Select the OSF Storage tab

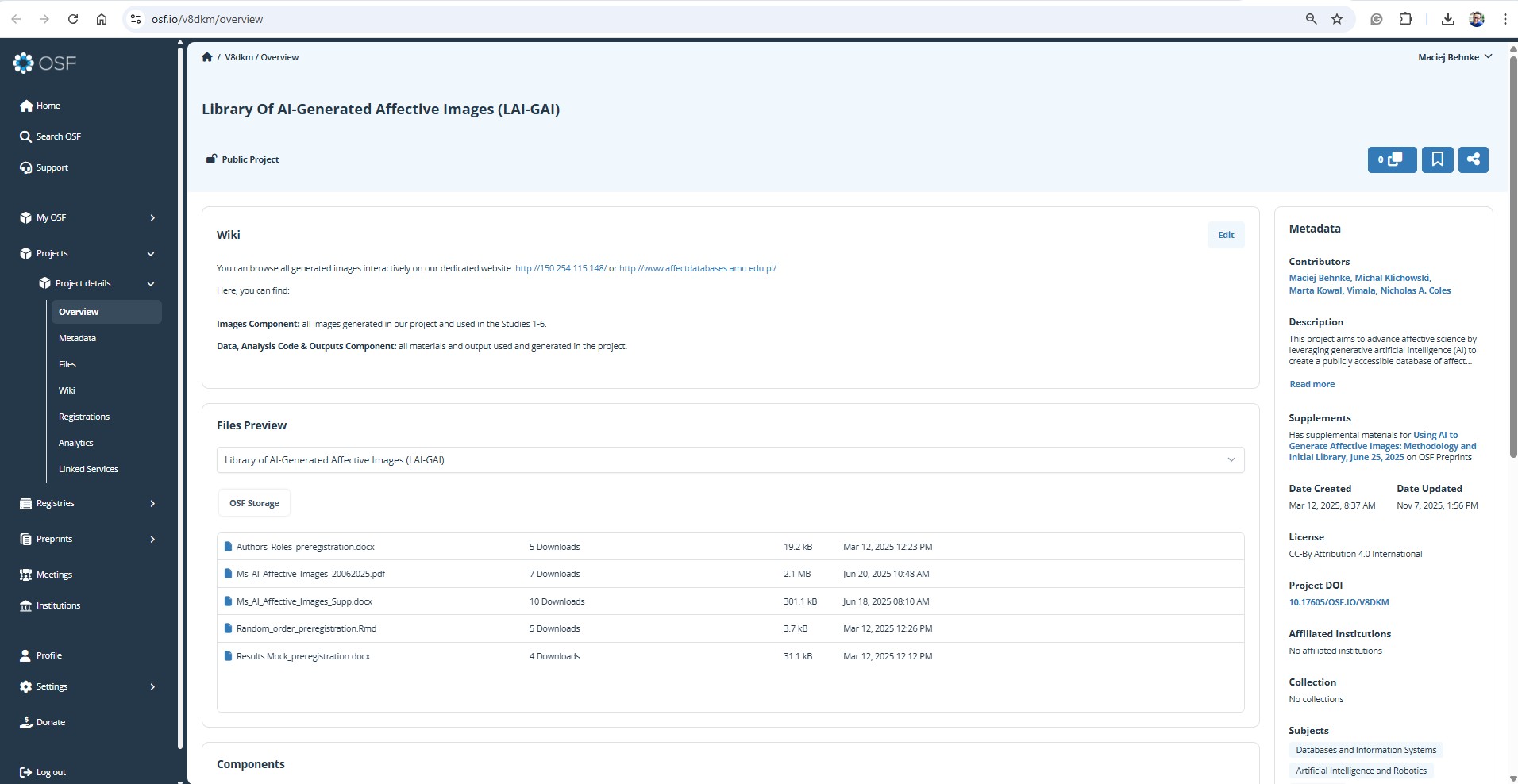point(254,503)
